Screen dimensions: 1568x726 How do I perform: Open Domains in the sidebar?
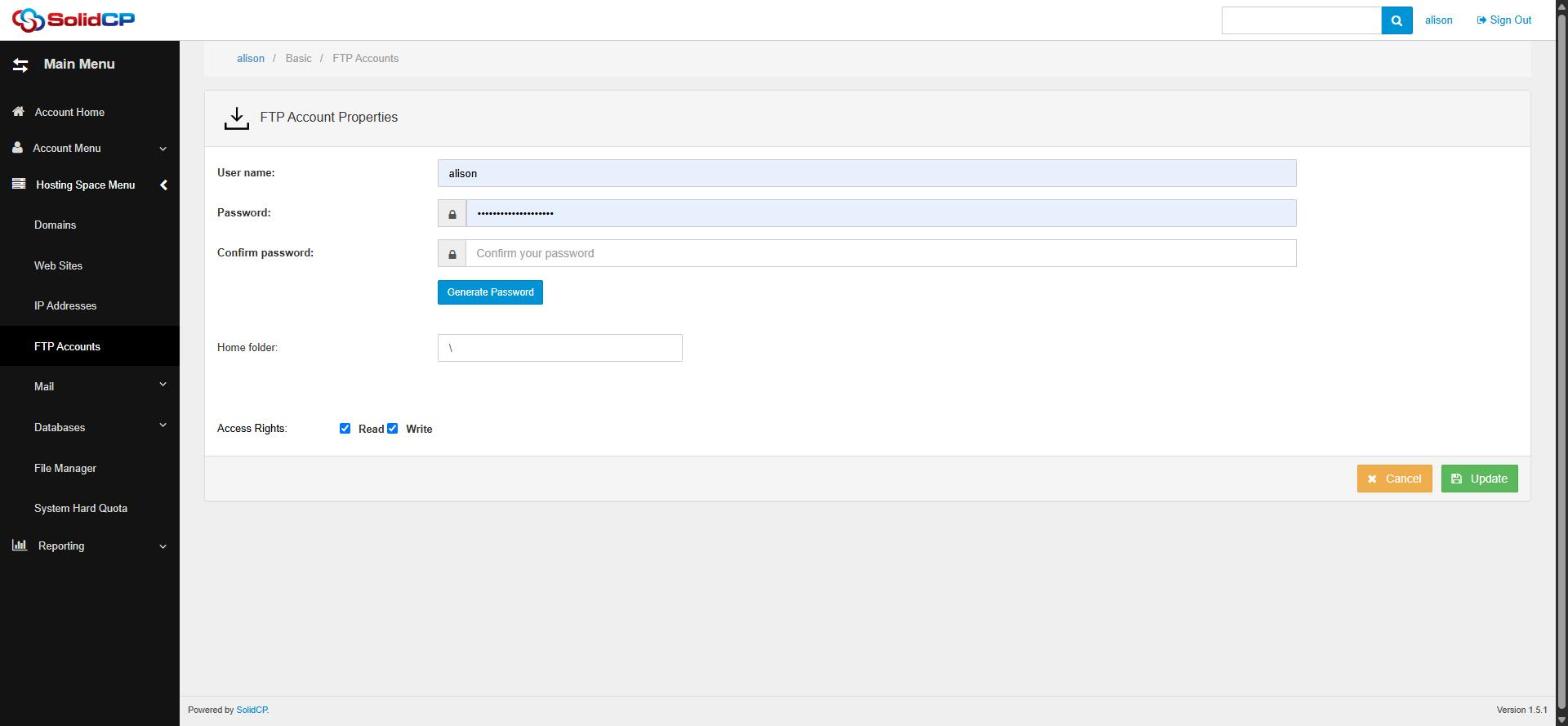(x=55, y=225)
